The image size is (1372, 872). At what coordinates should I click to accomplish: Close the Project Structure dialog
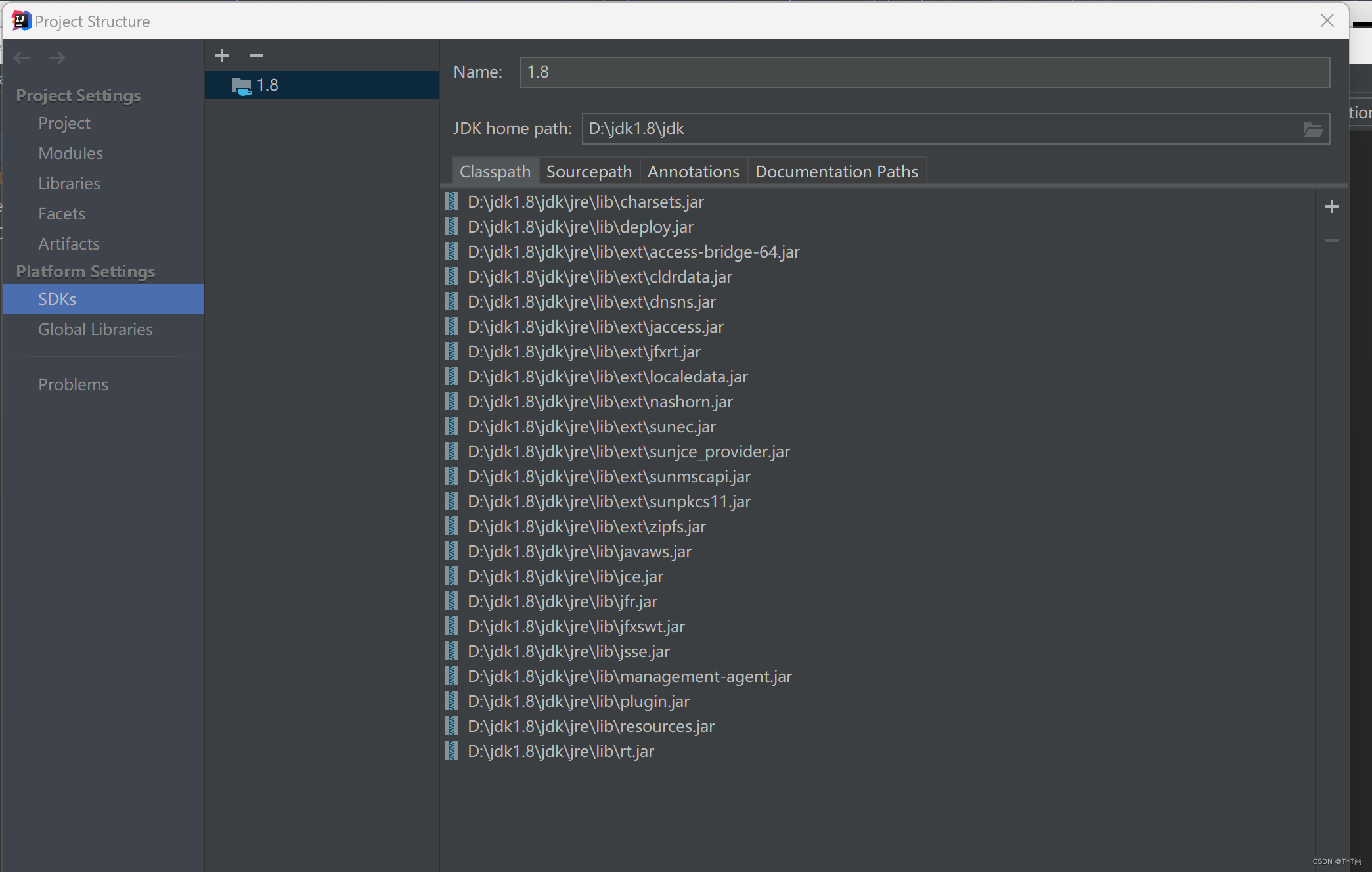[x=1327, y=21]
